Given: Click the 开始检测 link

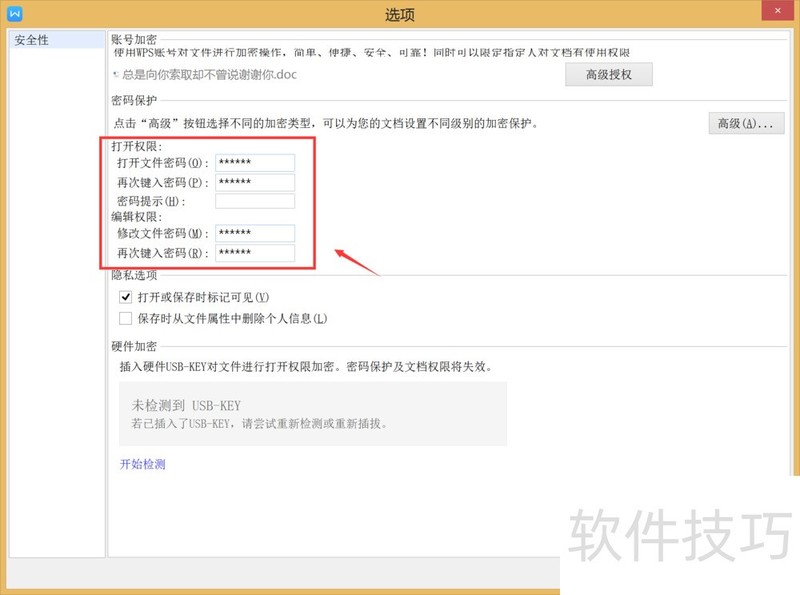Looking at the screenshot, I should (x=142, y=464).
